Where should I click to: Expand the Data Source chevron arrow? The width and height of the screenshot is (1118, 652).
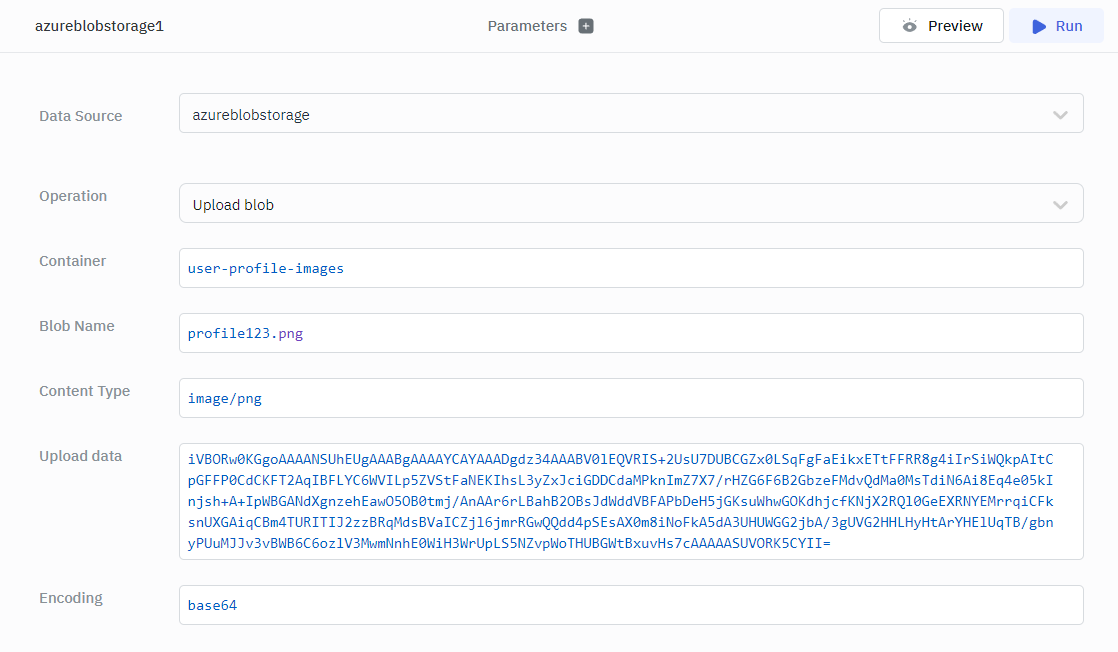tap(1060, 115)
